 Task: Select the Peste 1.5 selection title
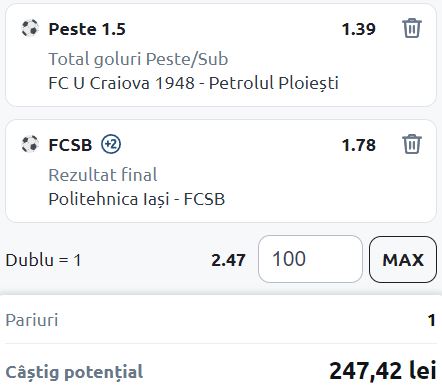click(x=87, y=29)
